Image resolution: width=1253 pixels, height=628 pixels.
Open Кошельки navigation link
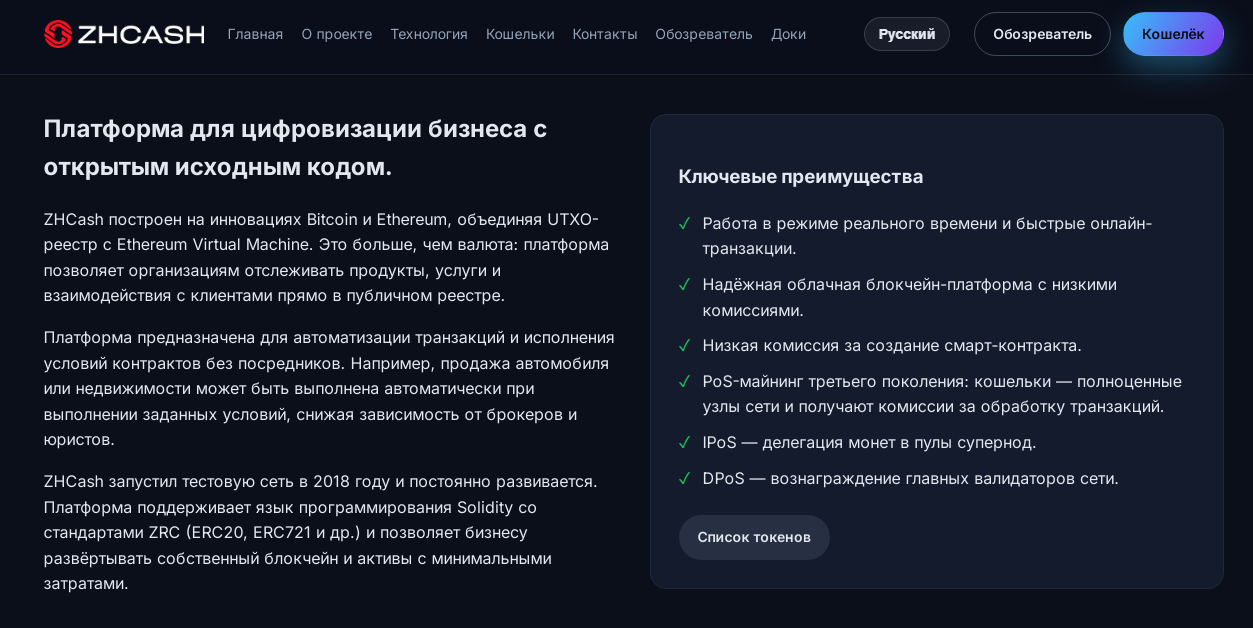[520, 34]
